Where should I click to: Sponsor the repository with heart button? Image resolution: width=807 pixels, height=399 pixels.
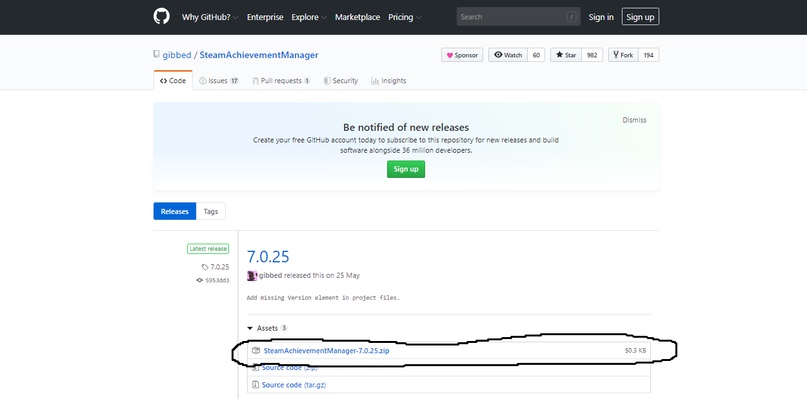coord(462,55)
